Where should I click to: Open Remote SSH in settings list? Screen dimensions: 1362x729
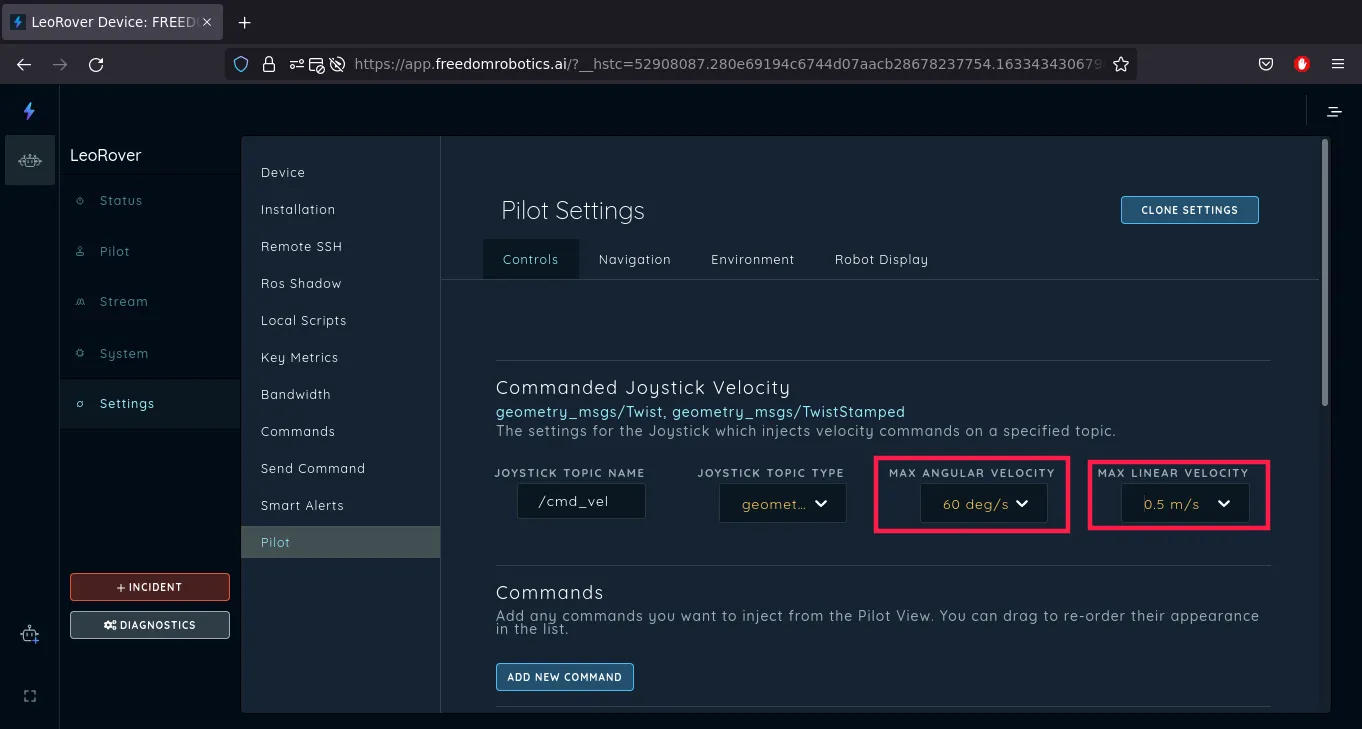point(301,246)
